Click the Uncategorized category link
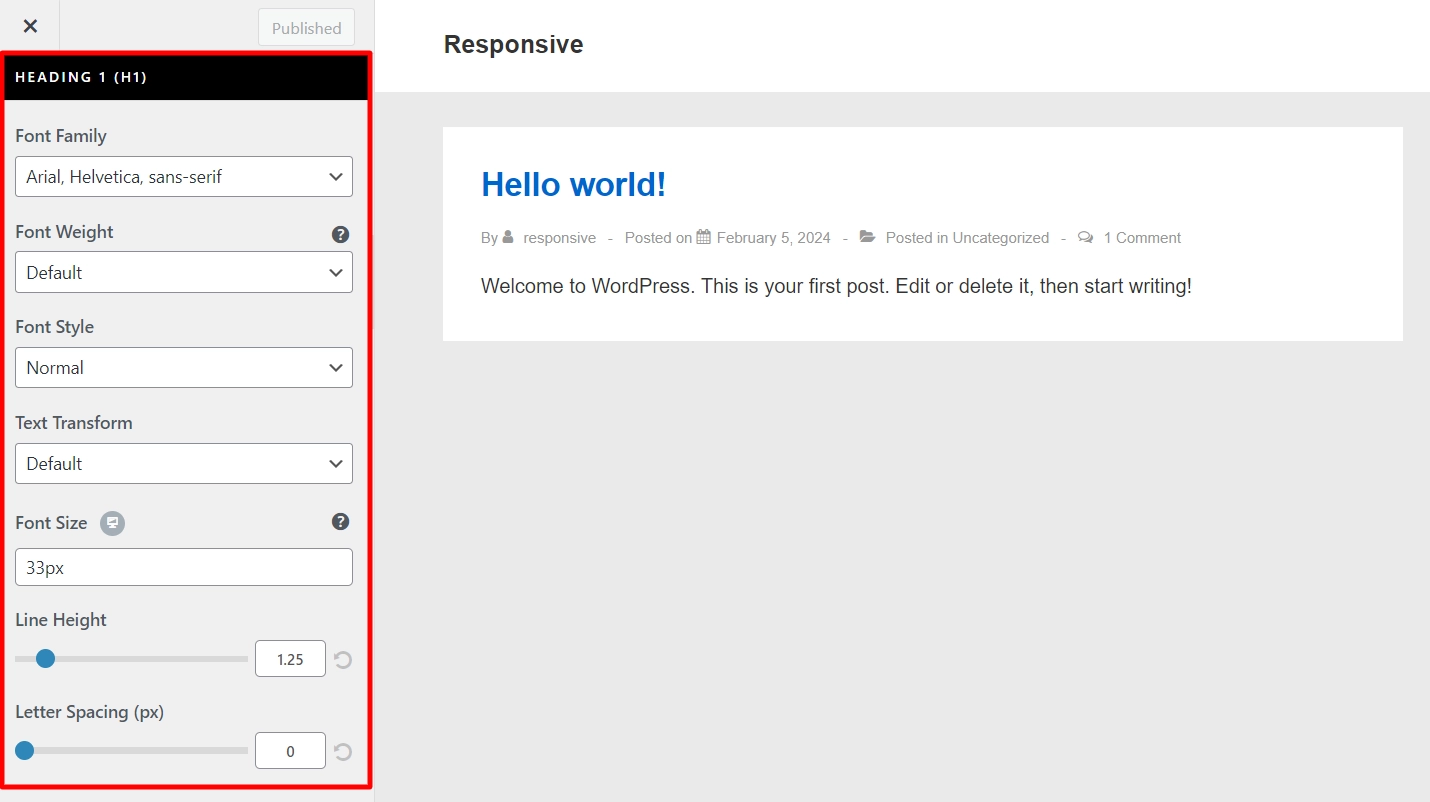The height and width of the screenshot is (802, 1430). (1000, 238)
